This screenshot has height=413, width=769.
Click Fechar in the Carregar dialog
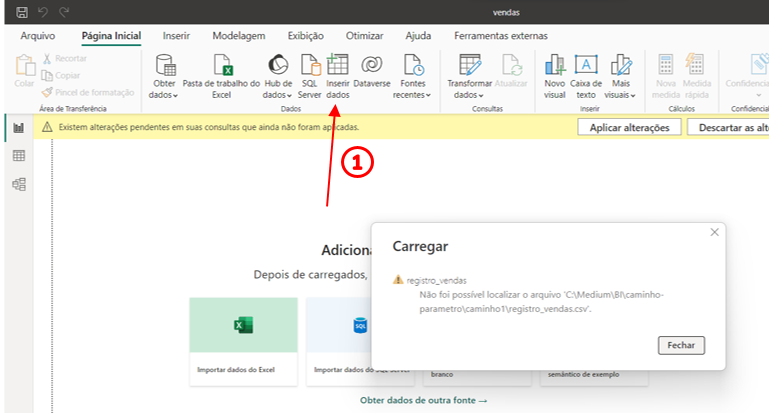pos(681,345)
